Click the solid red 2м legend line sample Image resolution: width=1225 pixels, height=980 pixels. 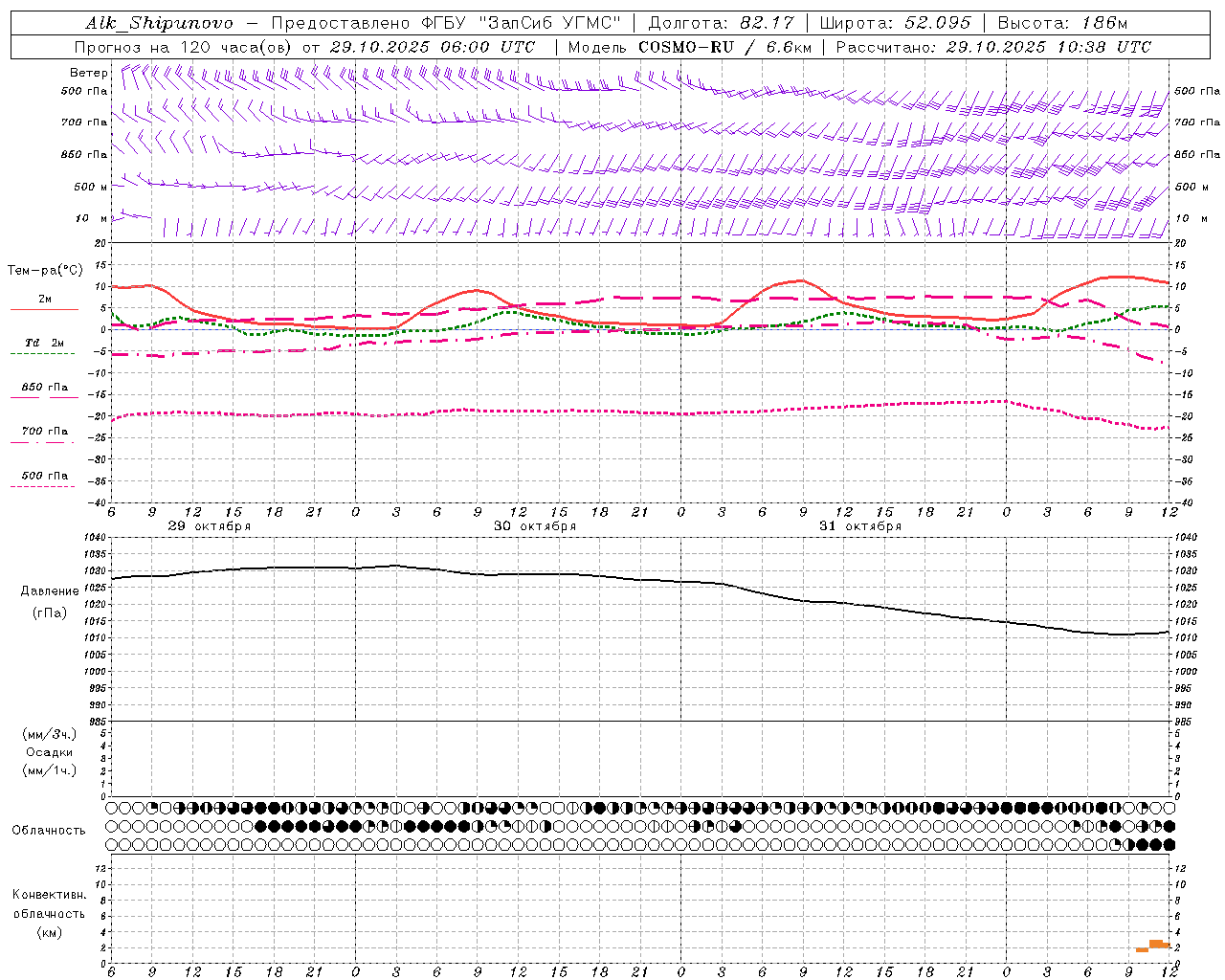tap(44, 309)
